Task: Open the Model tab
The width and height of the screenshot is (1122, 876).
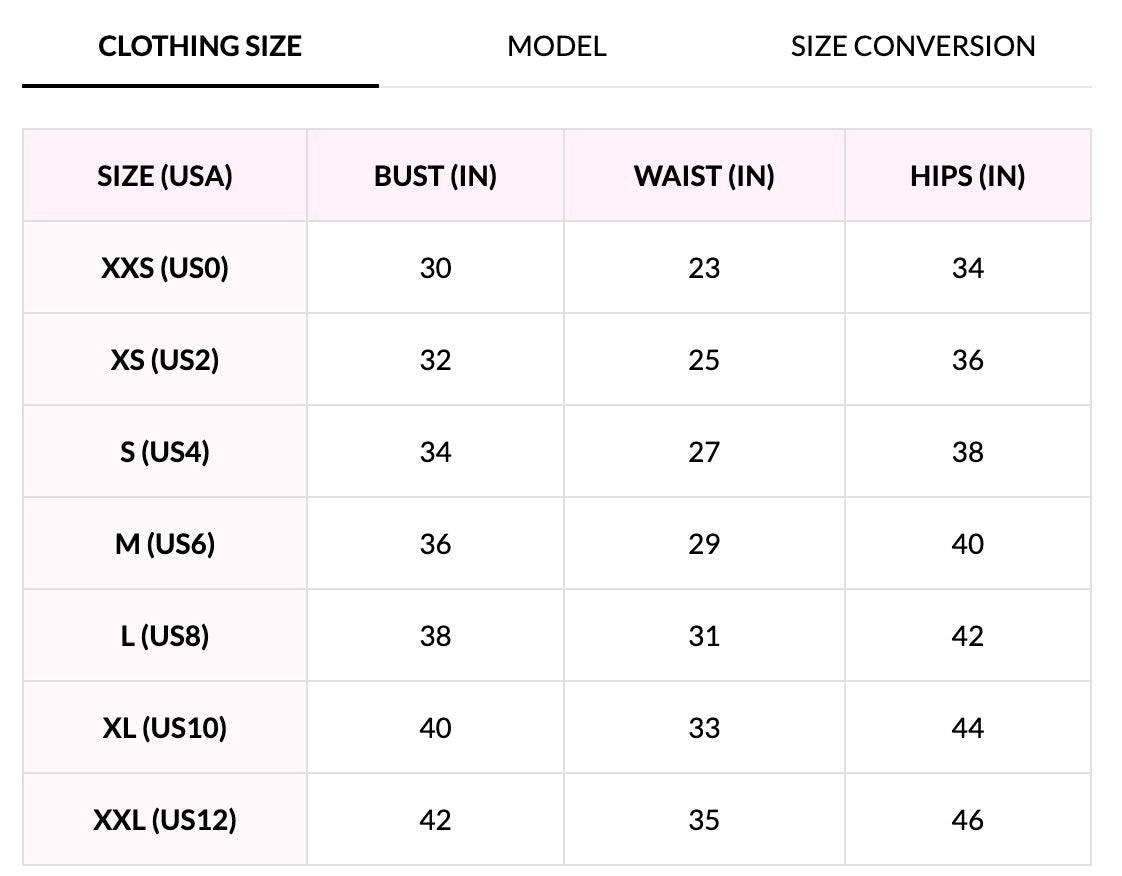Action: 557,46
